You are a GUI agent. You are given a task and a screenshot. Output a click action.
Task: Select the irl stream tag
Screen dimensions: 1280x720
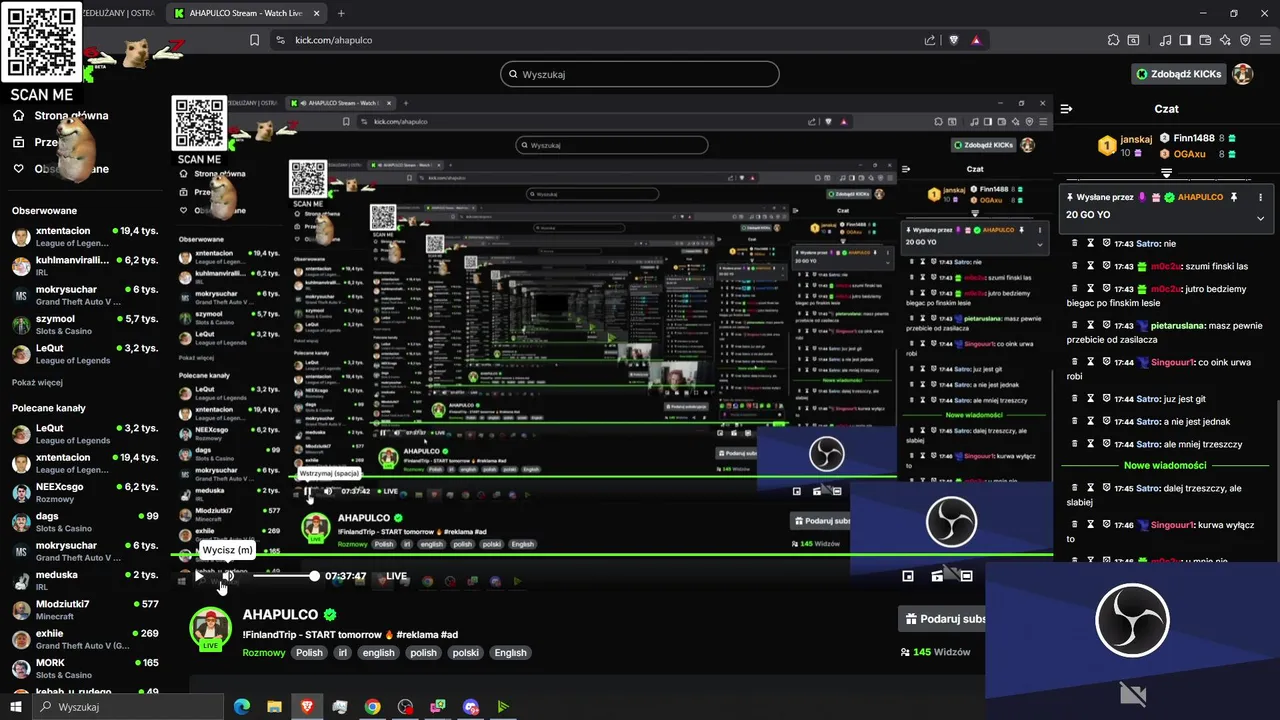(343, 653)
